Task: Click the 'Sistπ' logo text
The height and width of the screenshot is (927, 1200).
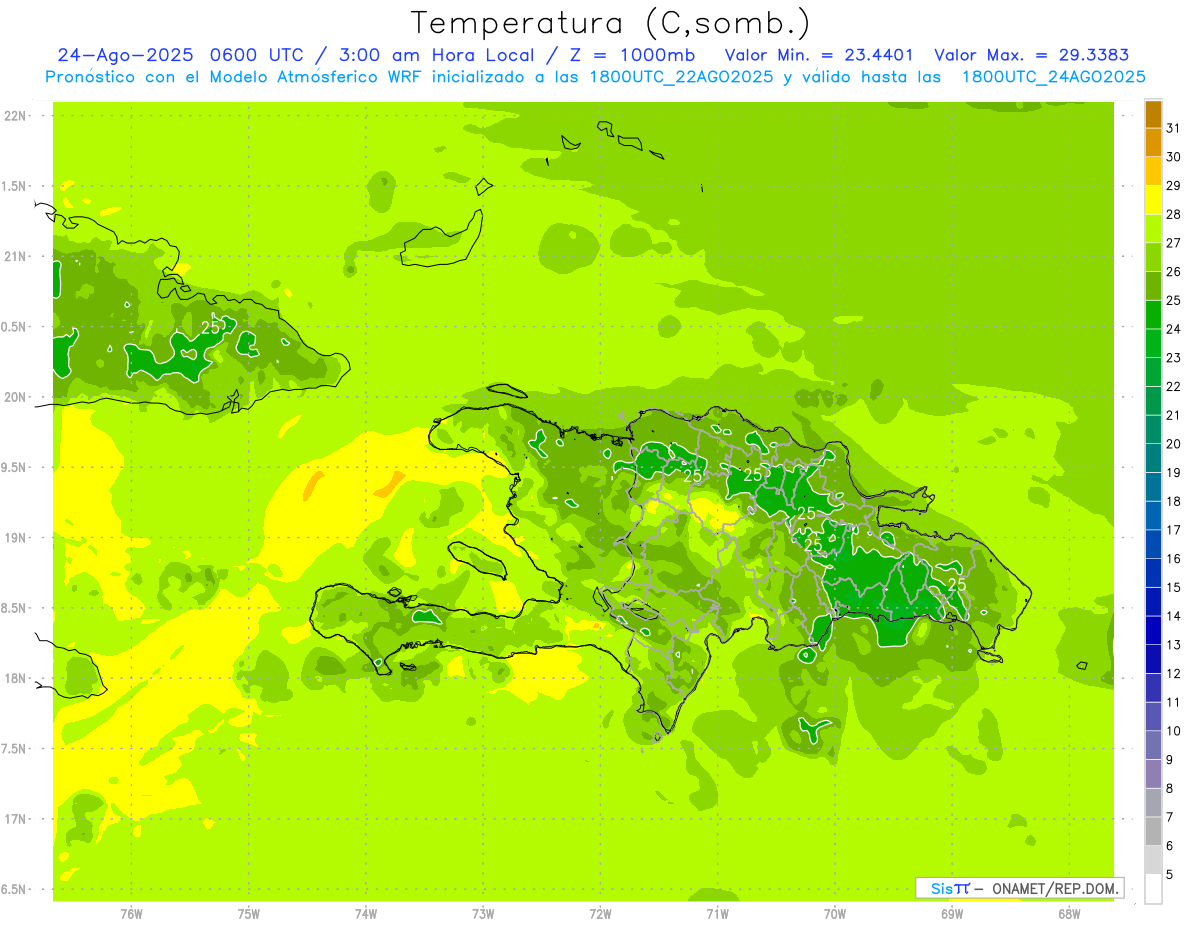Action: (x=950, y=888)
